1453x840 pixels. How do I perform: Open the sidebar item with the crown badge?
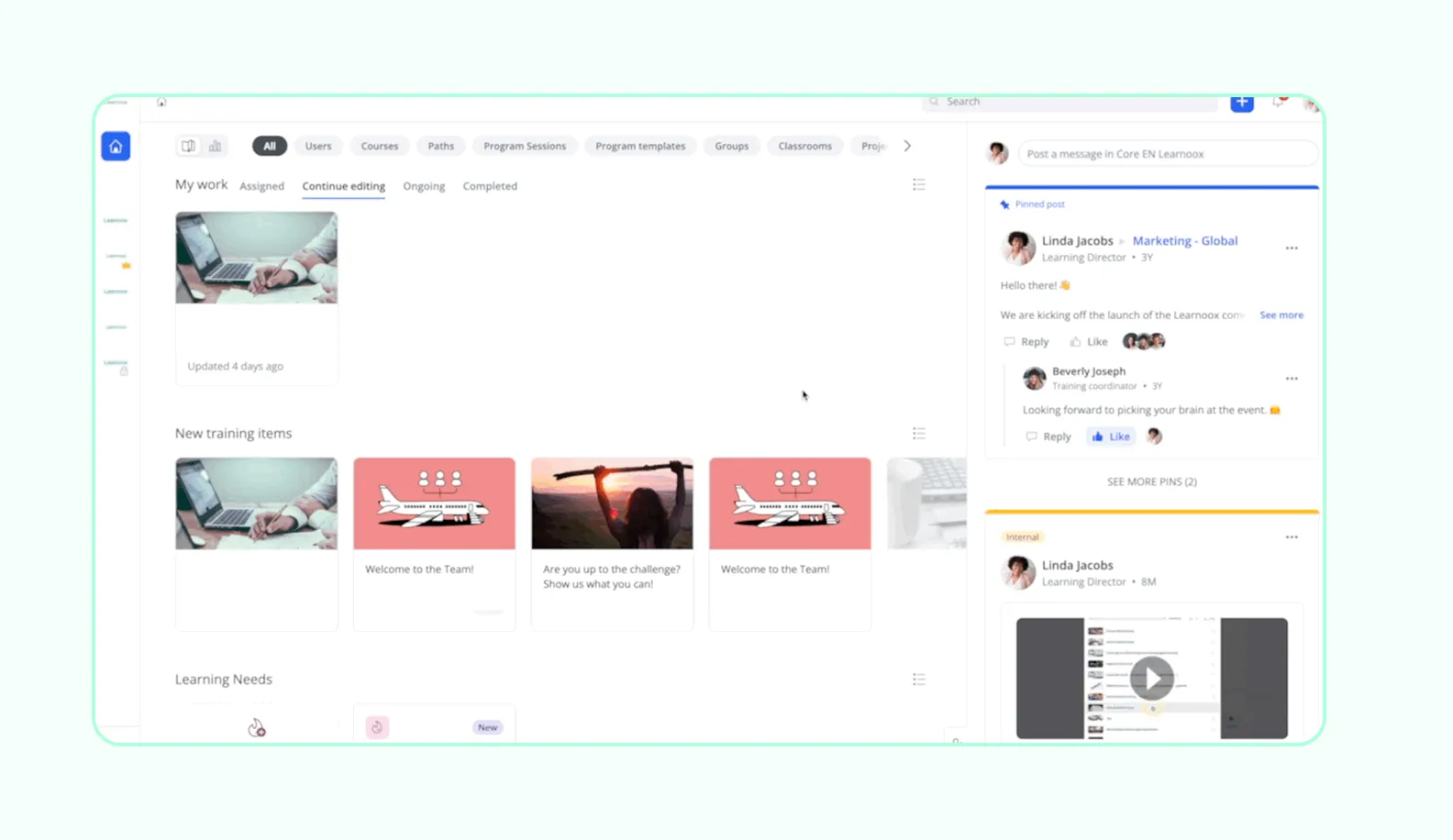pyautogui.click(x=116, y=260)
